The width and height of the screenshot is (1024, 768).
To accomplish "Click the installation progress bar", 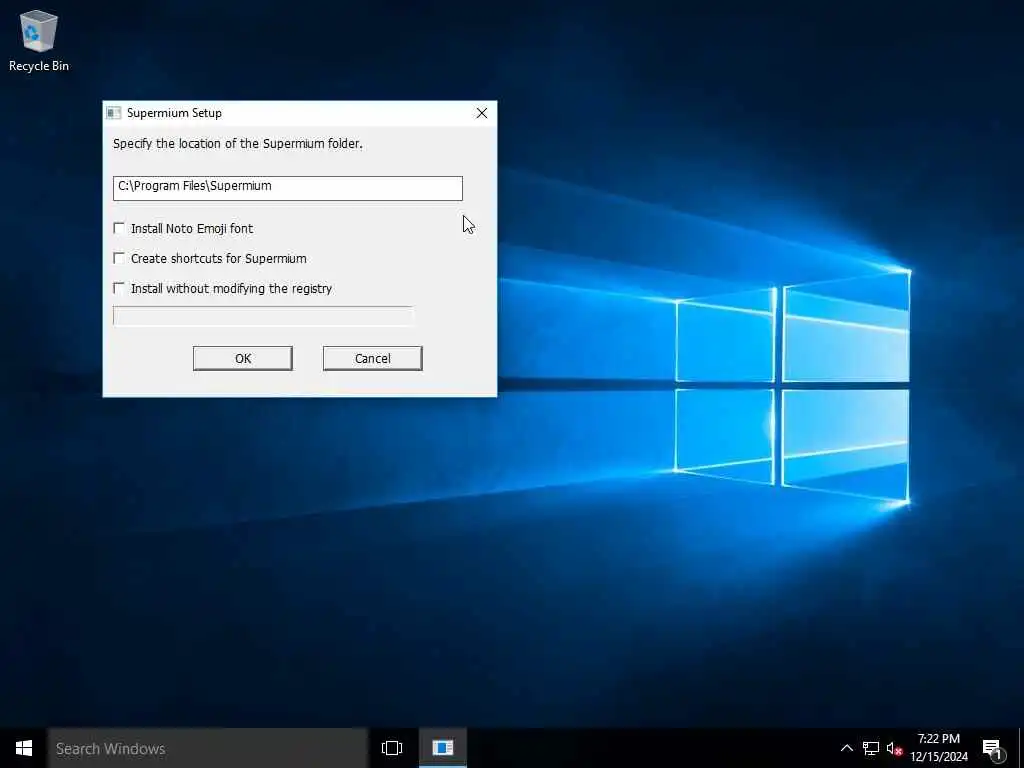I will pyautogui.click(x=263, y=316).
